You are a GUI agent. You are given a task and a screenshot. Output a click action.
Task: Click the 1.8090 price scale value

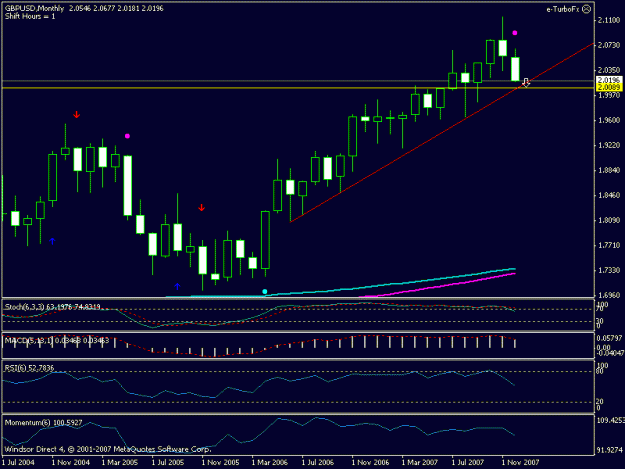pyautogui.click(x=609, y=220)
